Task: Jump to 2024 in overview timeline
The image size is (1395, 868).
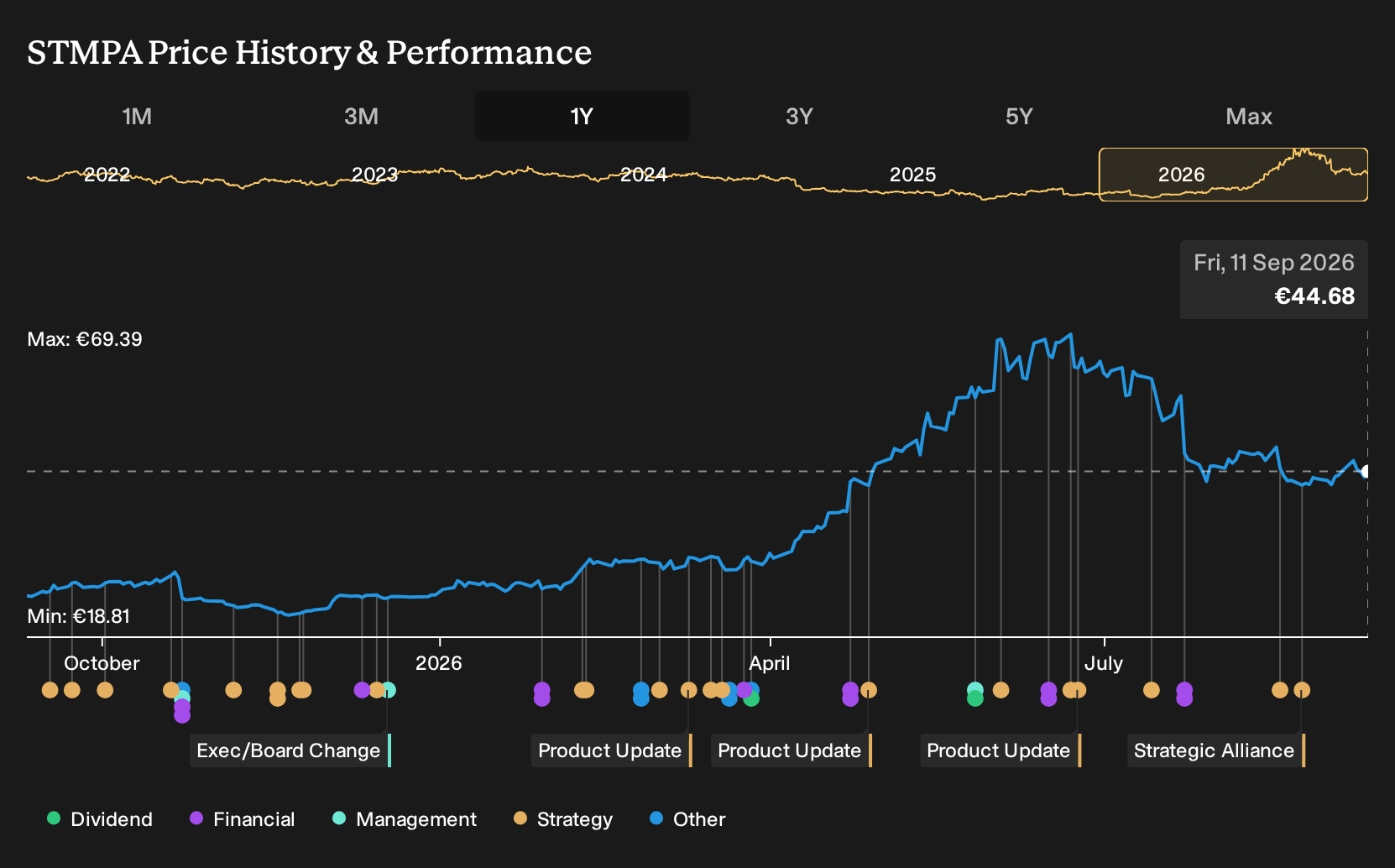Action: tap(644, 175)
